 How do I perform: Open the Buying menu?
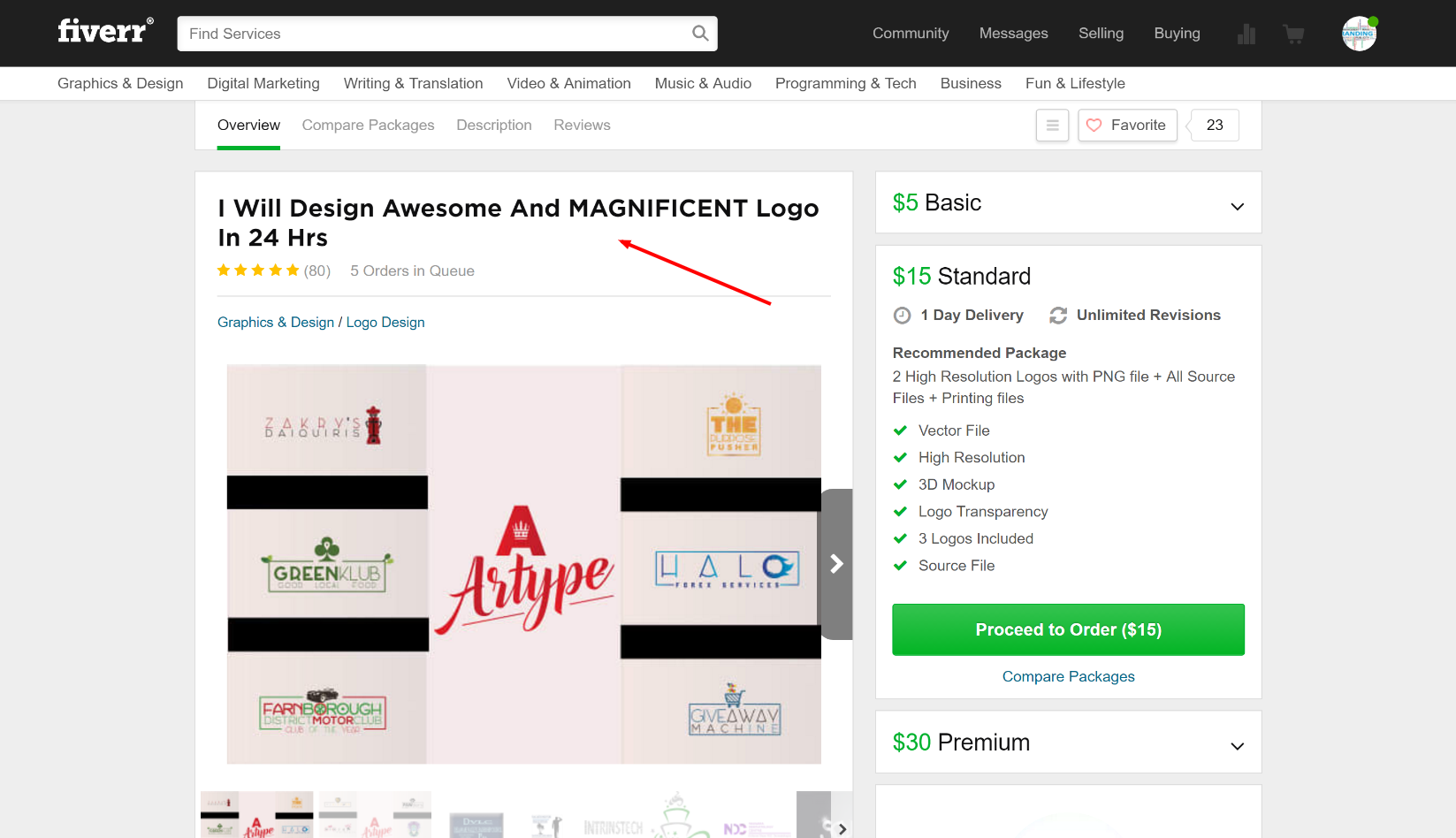[1178, 34]
